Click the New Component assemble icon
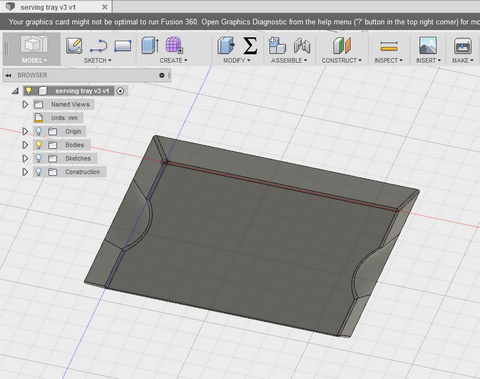Image resolution: width=480 pixels, height=379 pixels. [x=277, y=45]
